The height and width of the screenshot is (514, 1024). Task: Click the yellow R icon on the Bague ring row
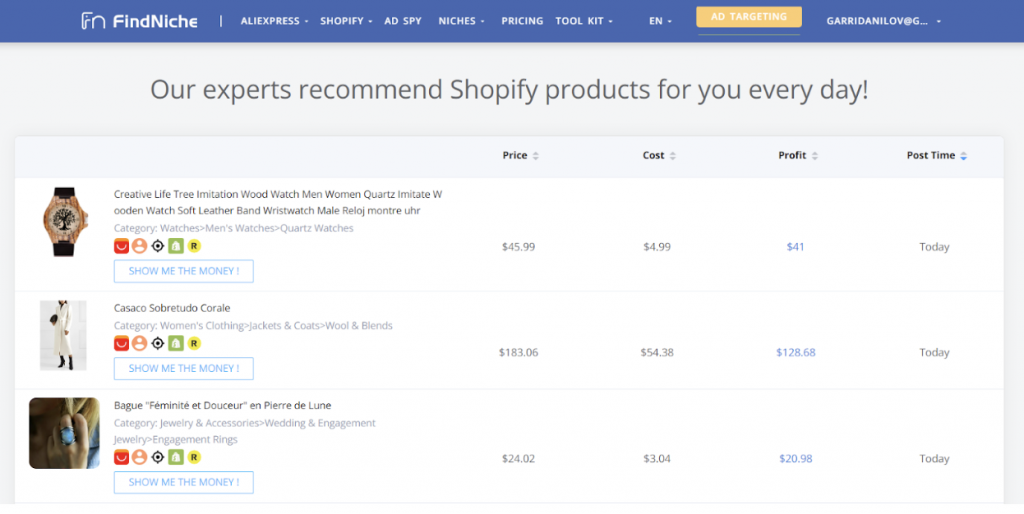tap(194, 457)
